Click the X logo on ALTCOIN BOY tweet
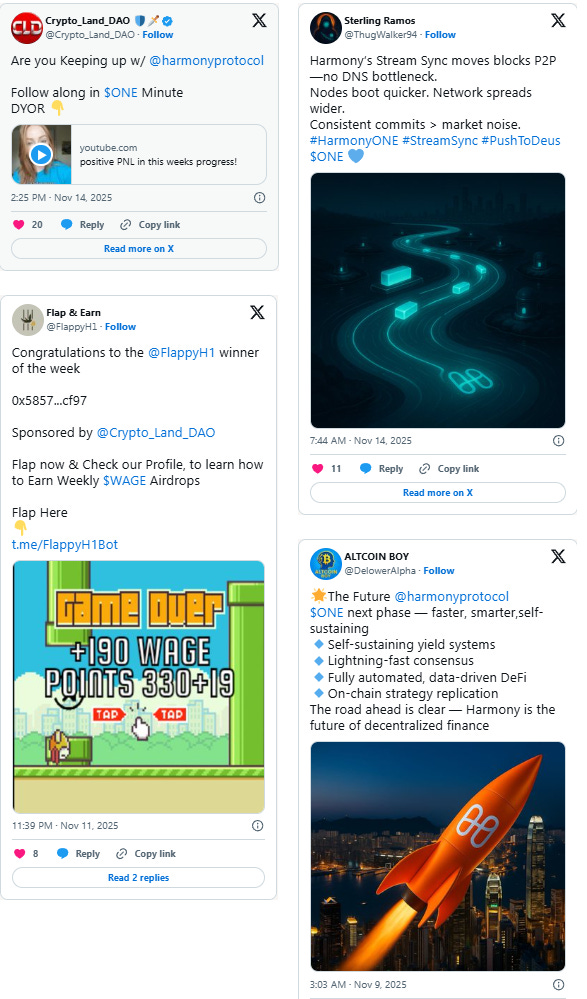The height and width of the screenshot is (999, 587). [x=558, y=556]
